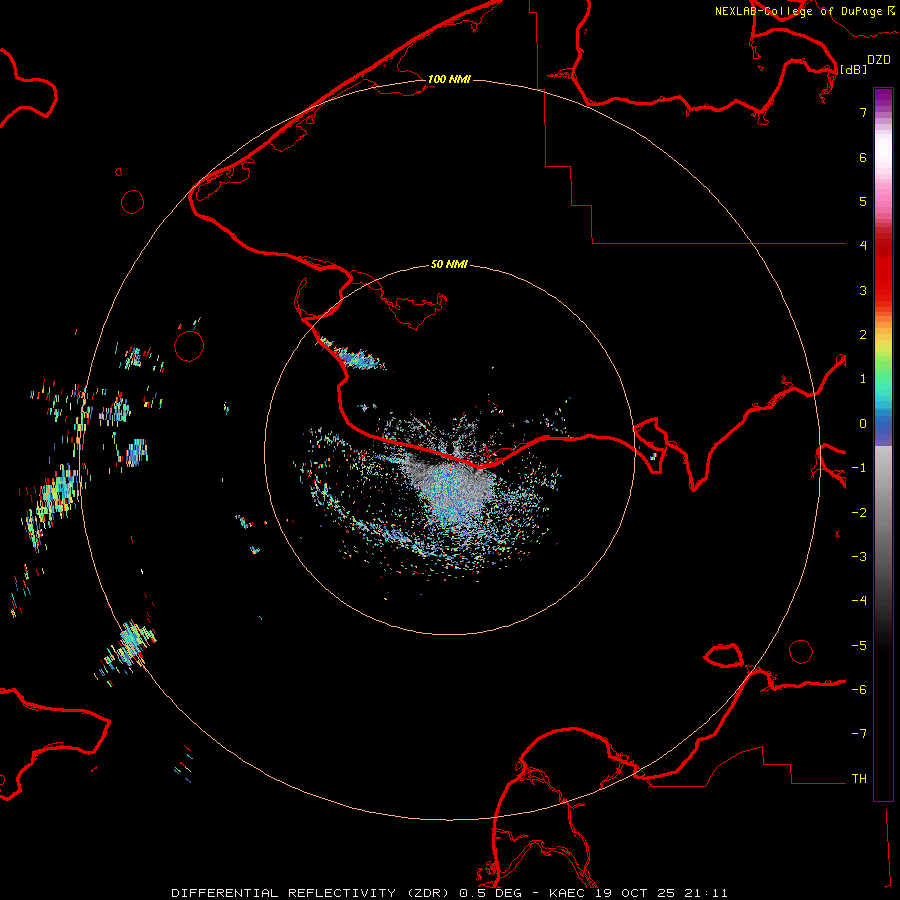900x900 pixels.
Task: Select the 3 tick label on scale
Action: 863,290
